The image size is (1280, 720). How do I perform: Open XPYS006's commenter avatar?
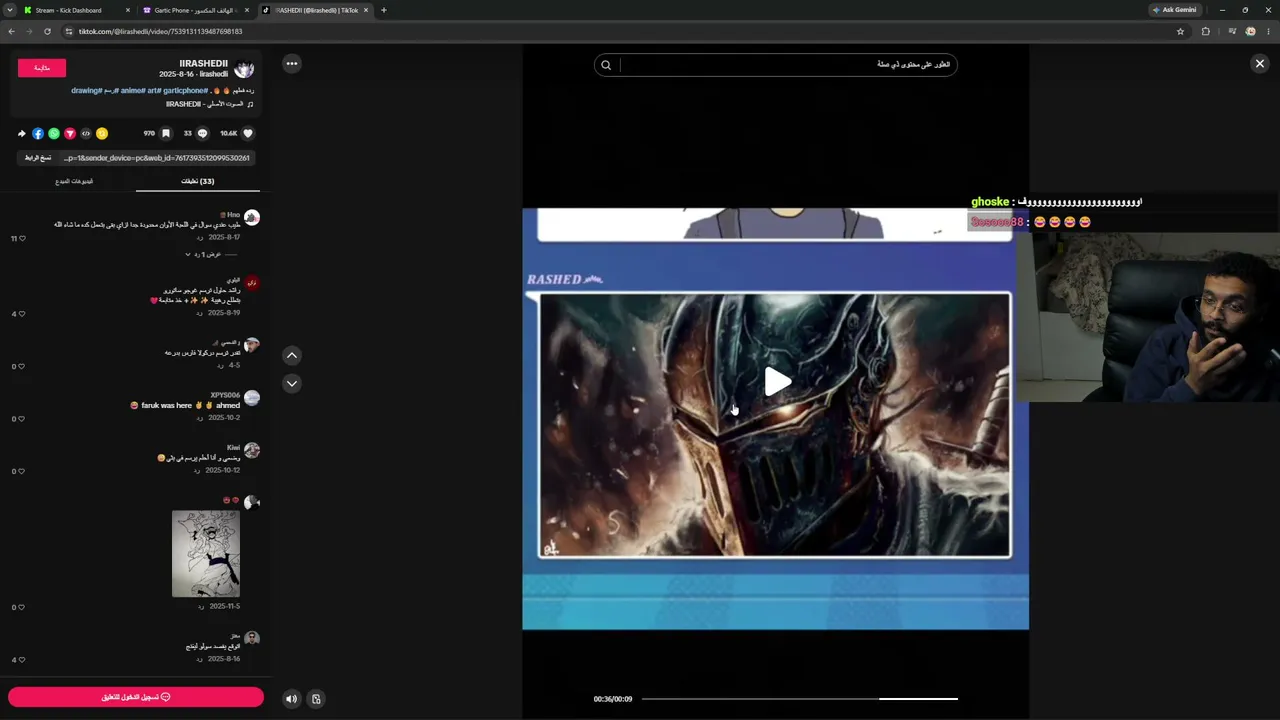[252, 398]
